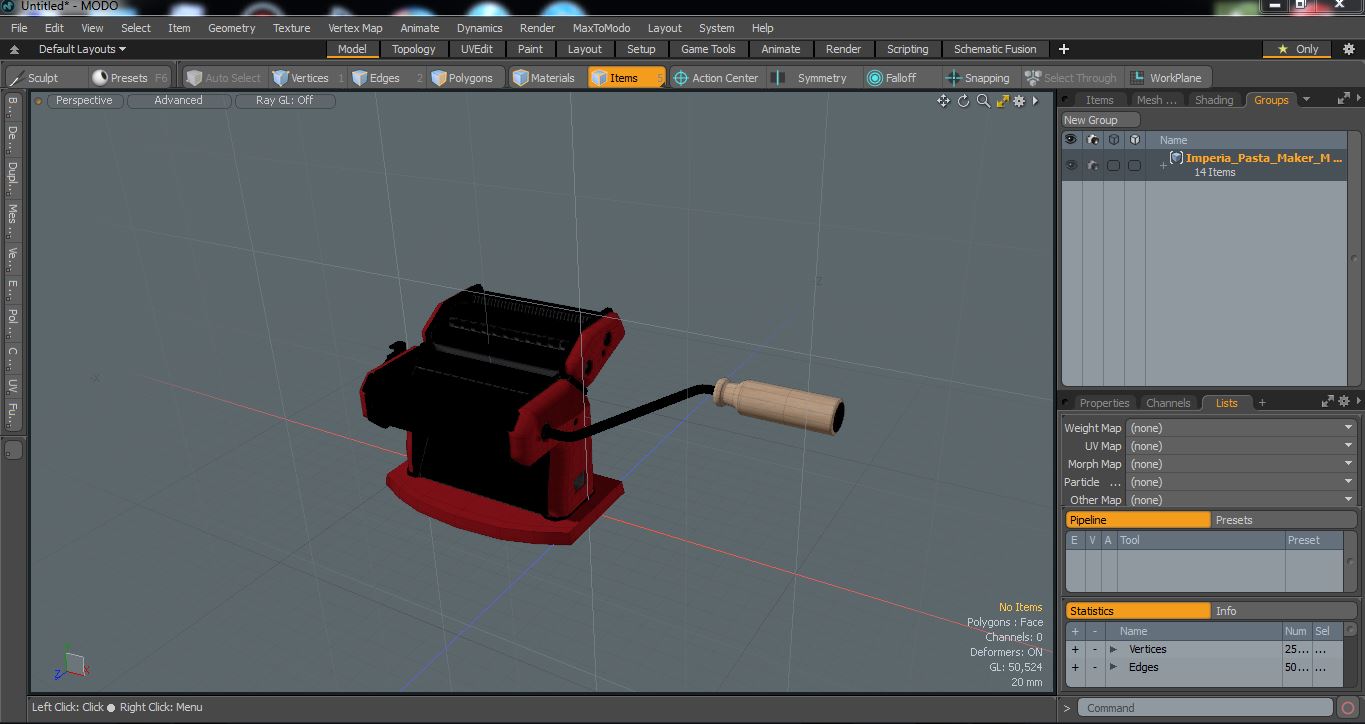Toggle the star Only layout filter
This screenshot has height=724, width=1365.
1297,49
